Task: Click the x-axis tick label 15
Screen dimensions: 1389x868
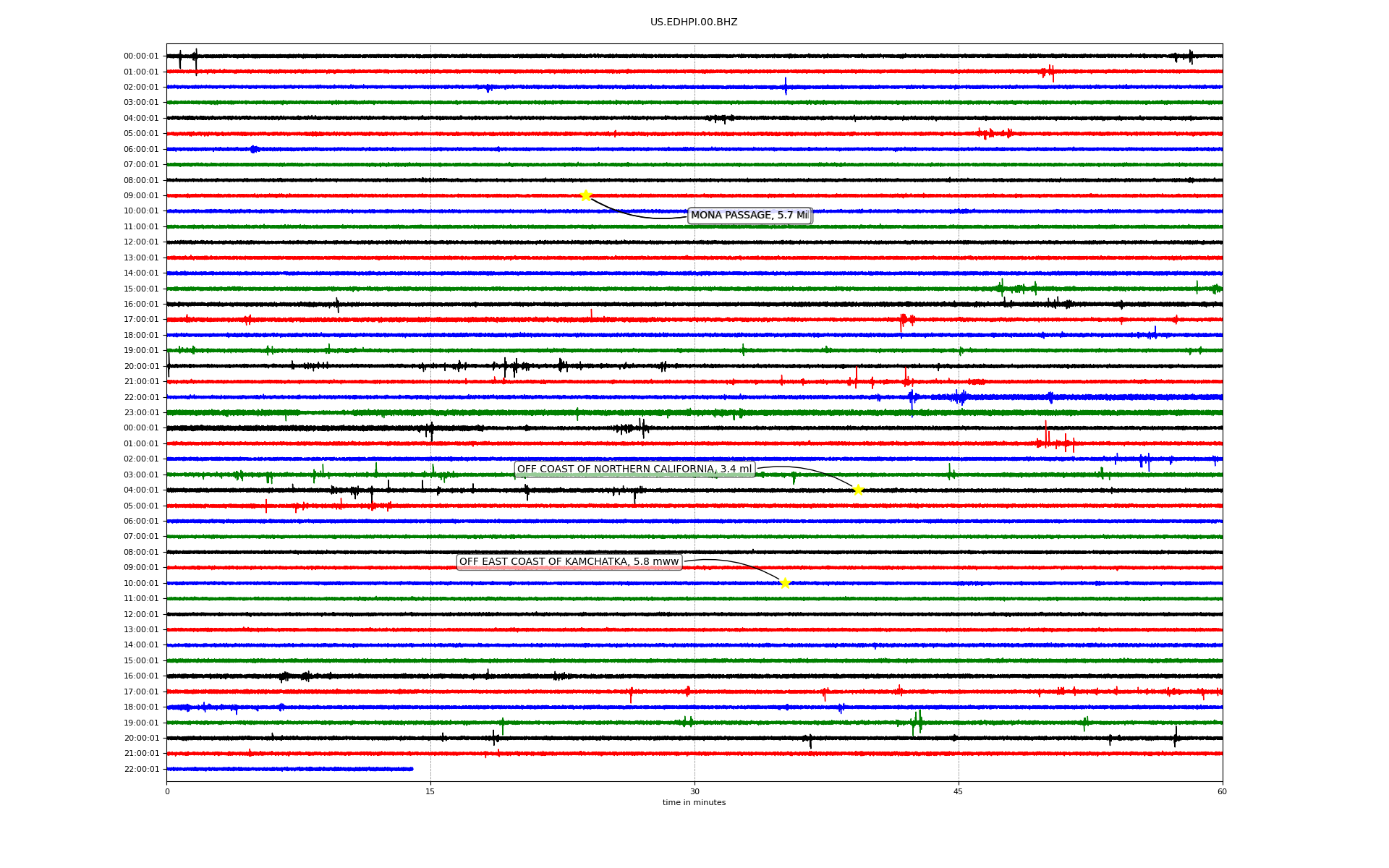Action: point(430,791)
